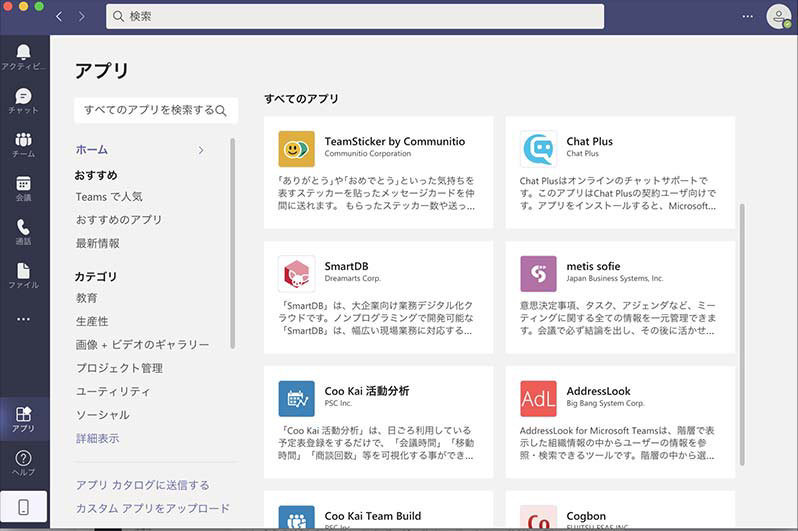Select the 教育 category
The height and width of the screenshot is (531, 798).
87,298
